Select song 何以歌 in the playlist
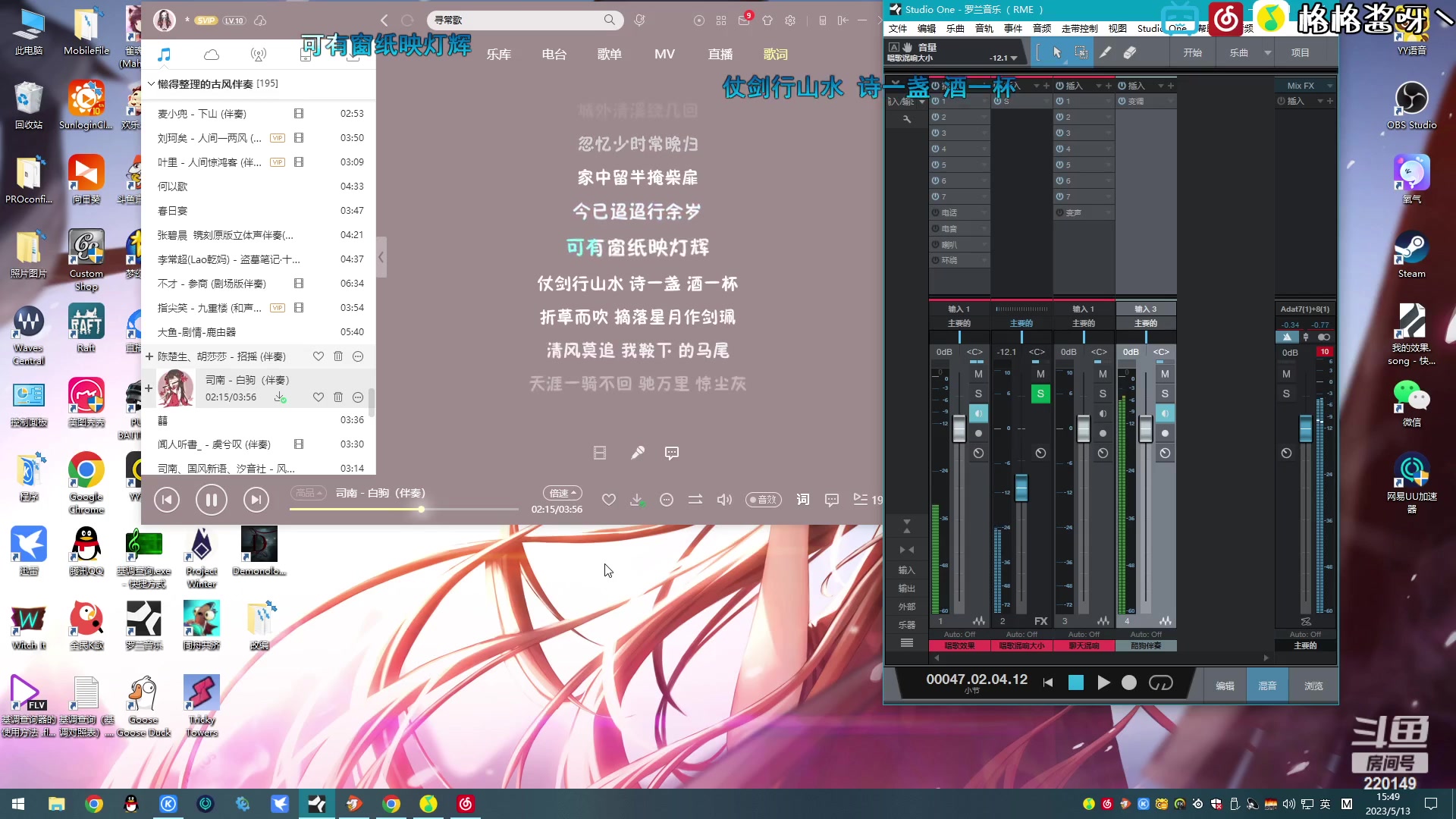Screen dimensions: 1456x819 pos(259,187)
